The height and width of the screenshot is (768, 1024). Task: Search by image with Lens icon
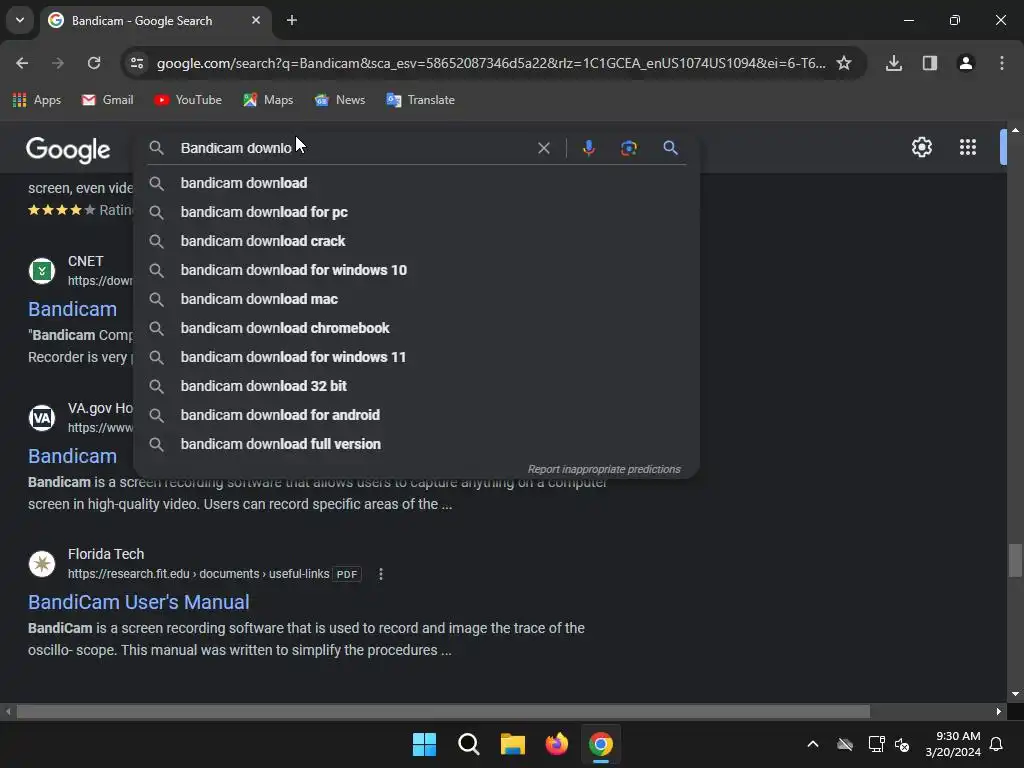tap(629, 148)
